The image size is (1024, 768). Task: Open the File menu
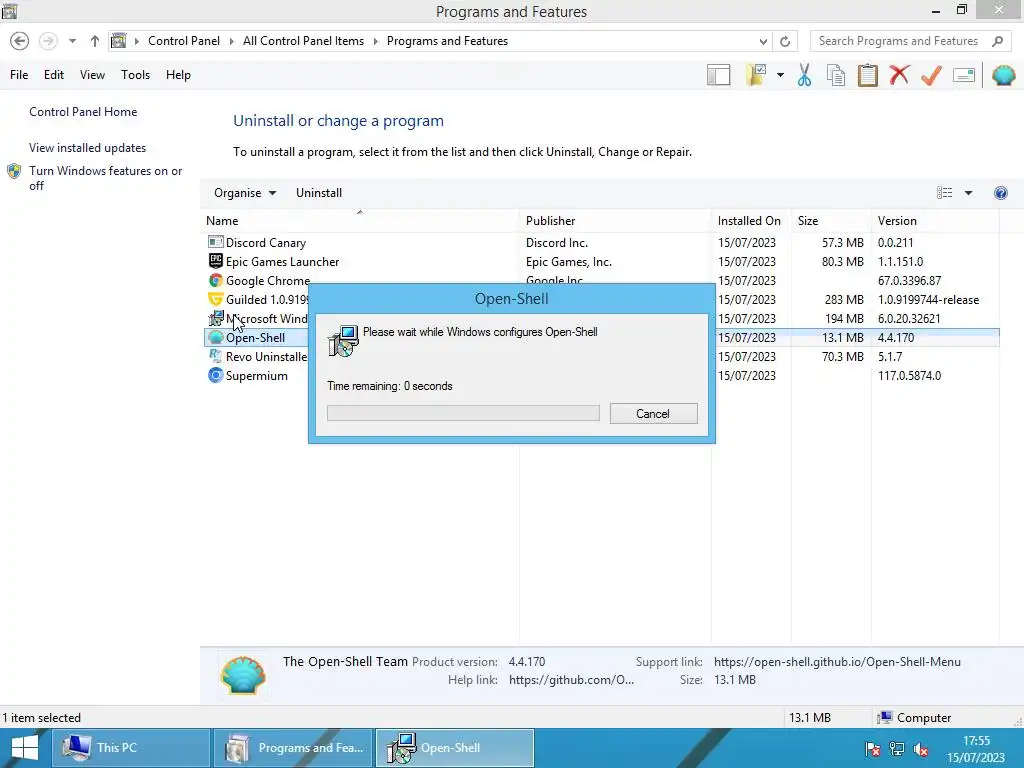tap(19, 74)
